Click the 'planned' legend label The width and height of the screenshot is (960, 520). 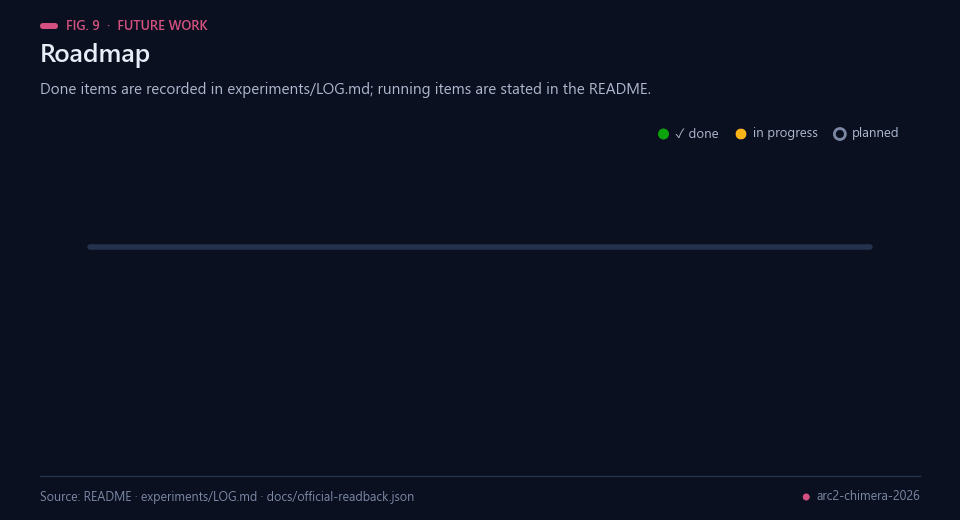click(875, 133)
